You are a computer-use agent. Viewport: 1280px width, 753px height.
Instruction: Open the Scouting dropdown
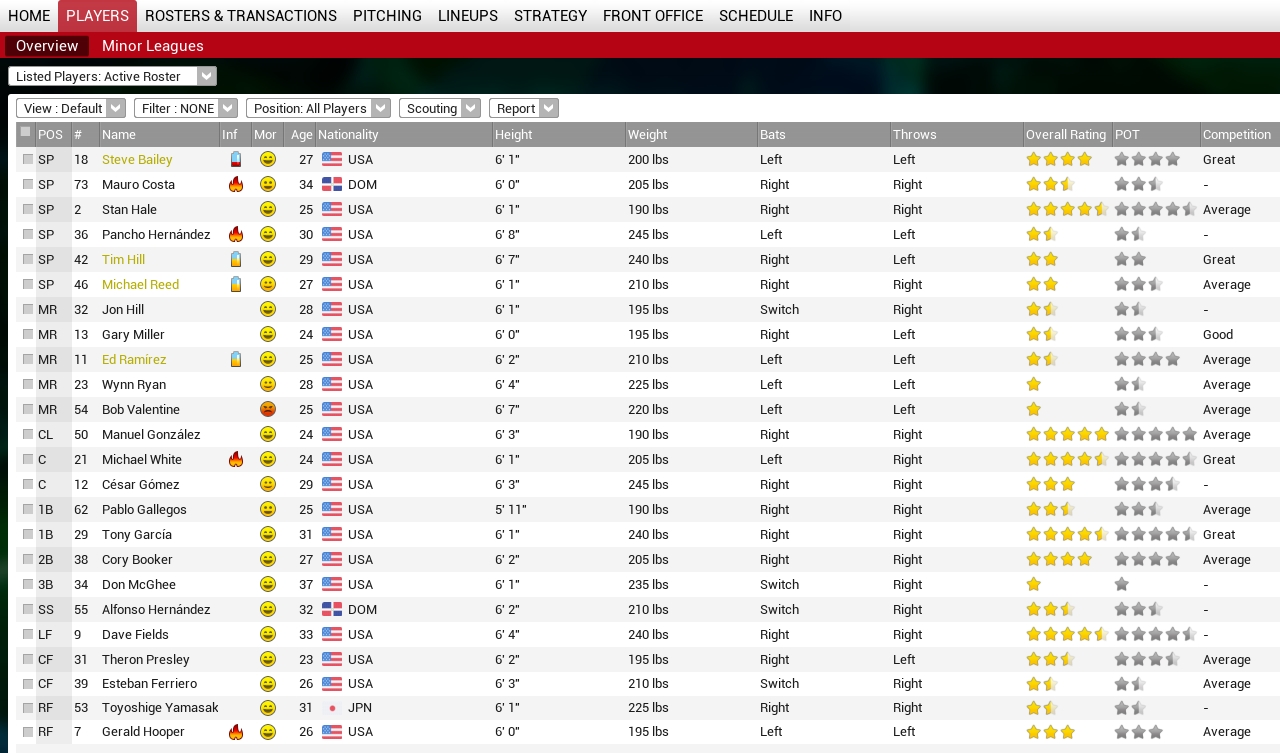[x=440, y=108]
